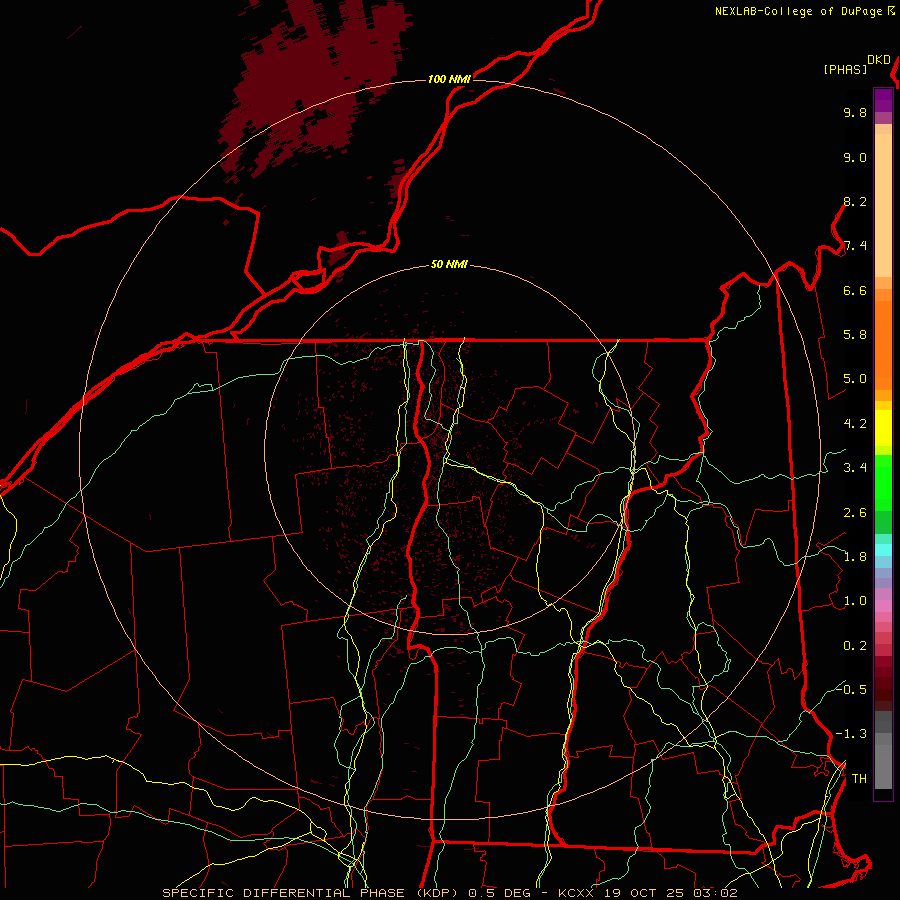
Task: Click the KCXX radar site identifier
Action: (x=576, y=893)
